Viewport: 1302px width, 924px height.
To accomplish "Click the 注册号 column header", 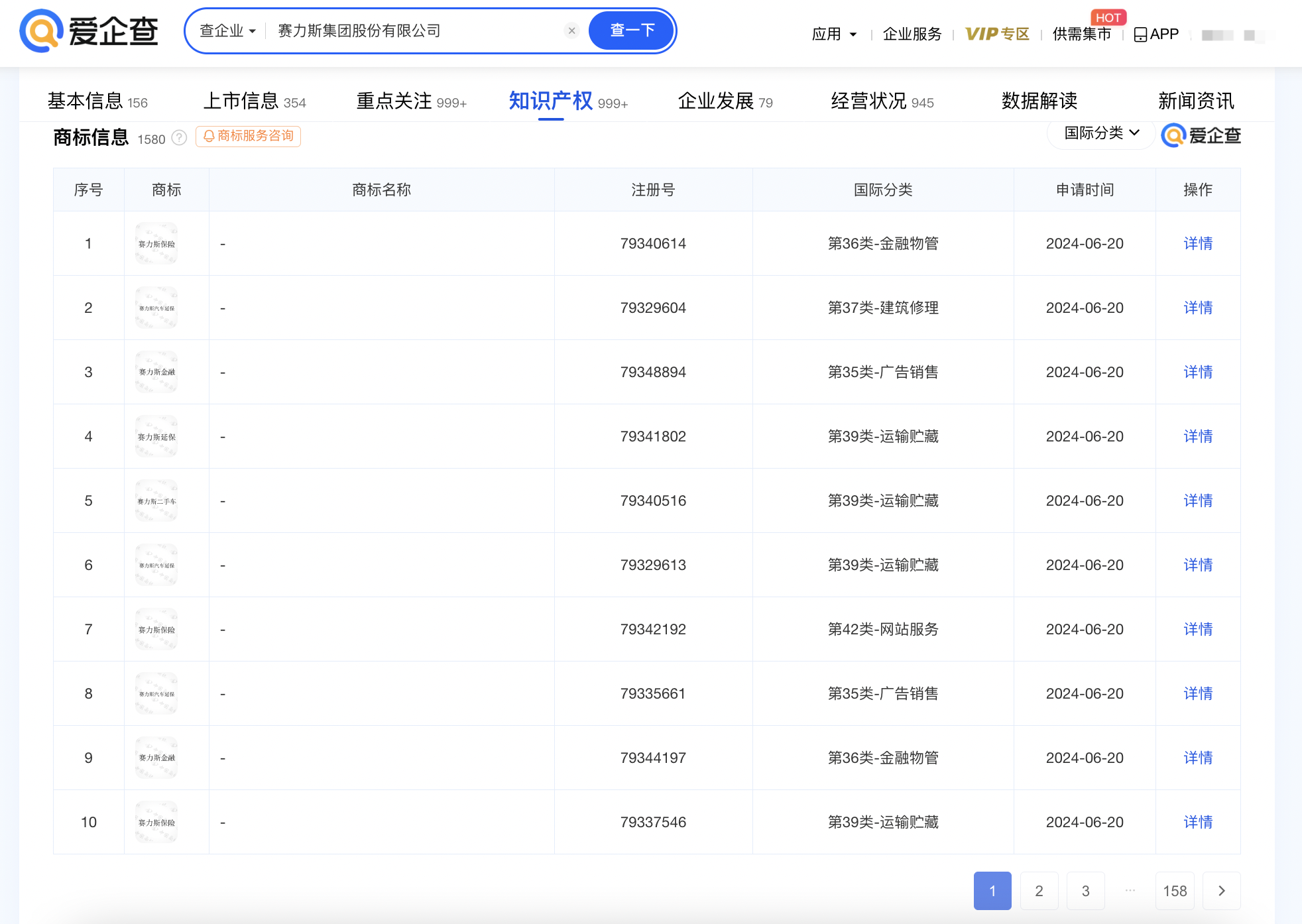I will coord(653,190).
